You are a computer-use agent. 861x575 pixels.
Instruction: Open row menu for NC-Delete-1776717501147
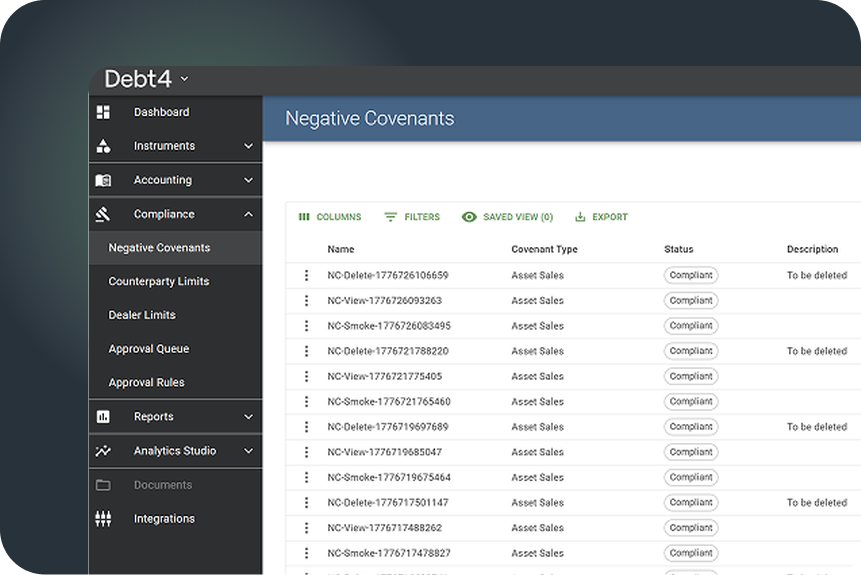pos(306,503)
